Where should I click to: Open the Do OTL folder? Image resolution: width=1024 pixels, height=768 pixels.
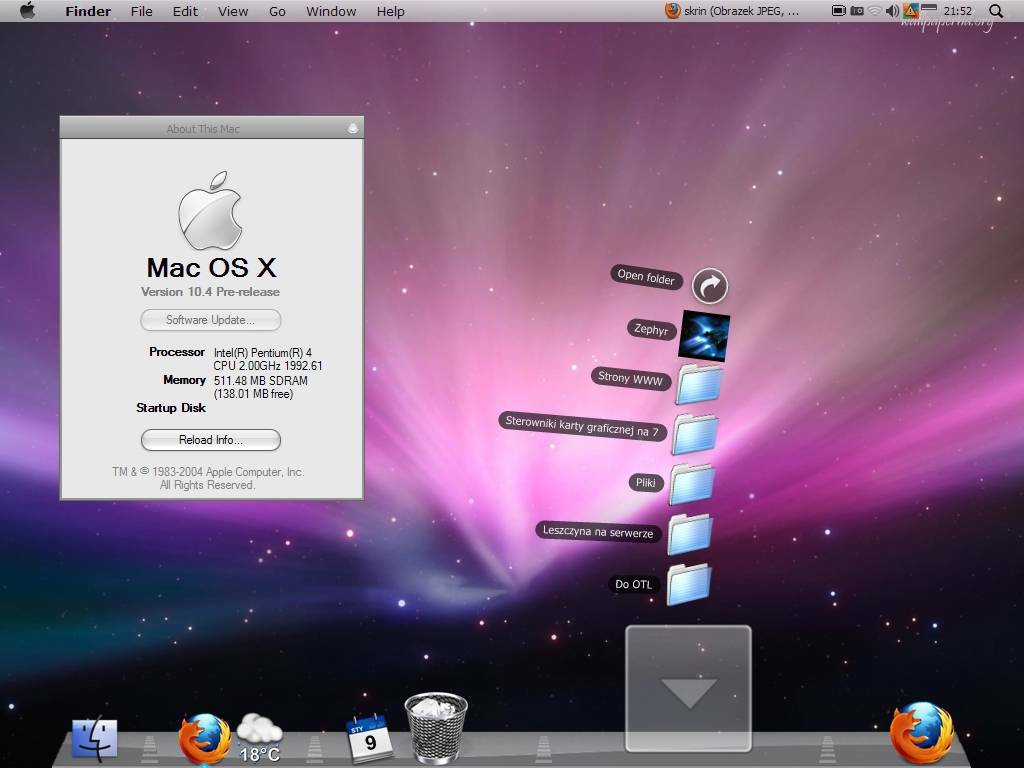click(688, 584)
